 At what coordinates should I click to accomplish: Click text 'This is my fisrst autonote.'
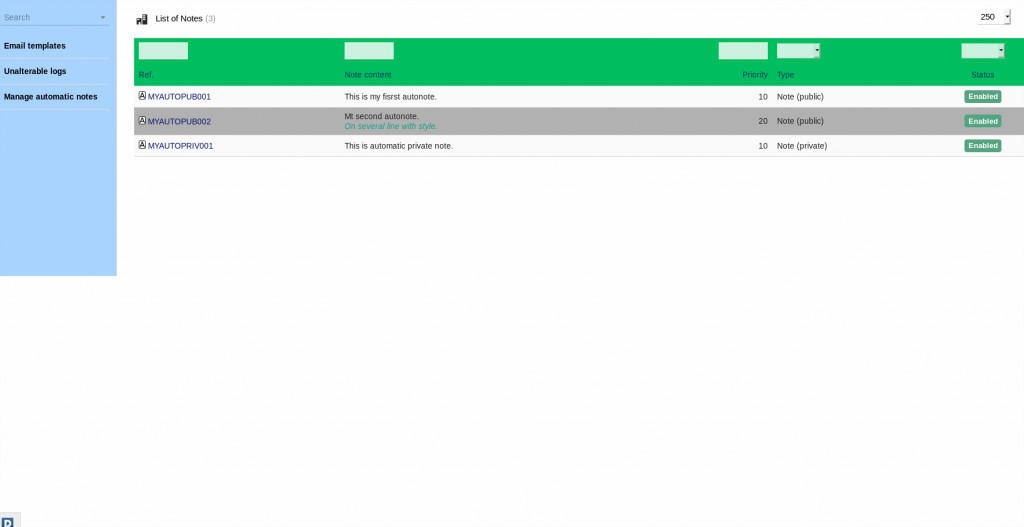(391, 97)
